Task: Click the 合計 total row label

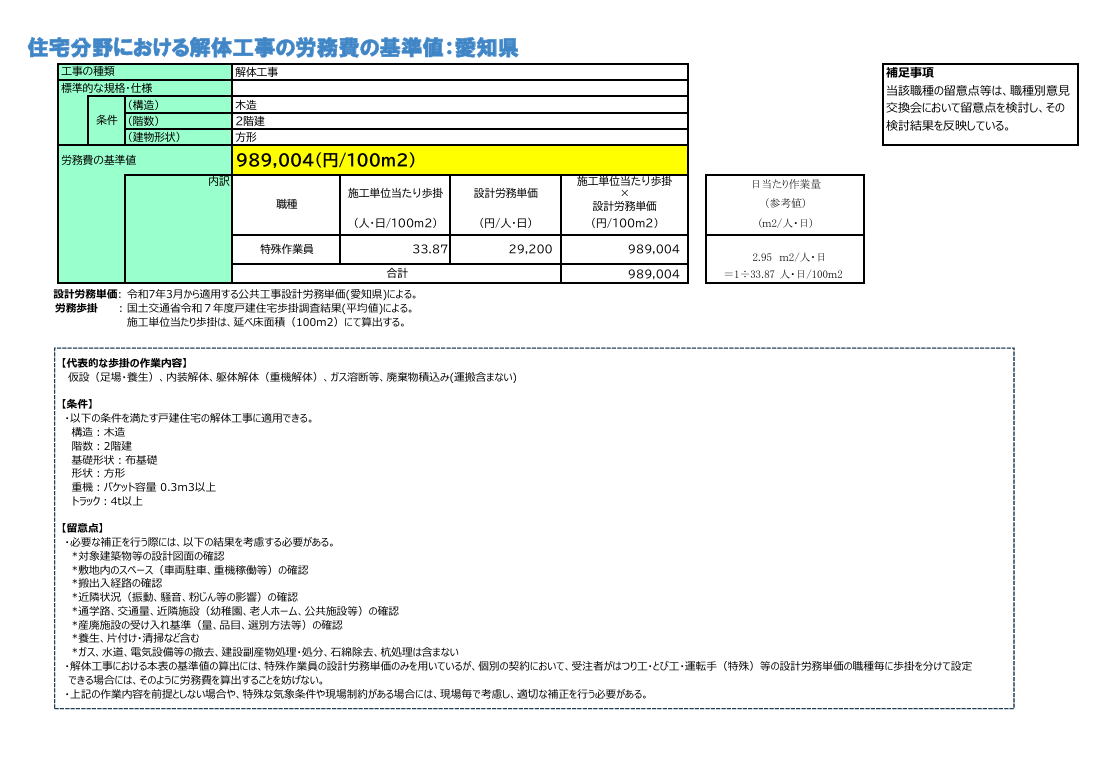Action: (x=397, y=273)
